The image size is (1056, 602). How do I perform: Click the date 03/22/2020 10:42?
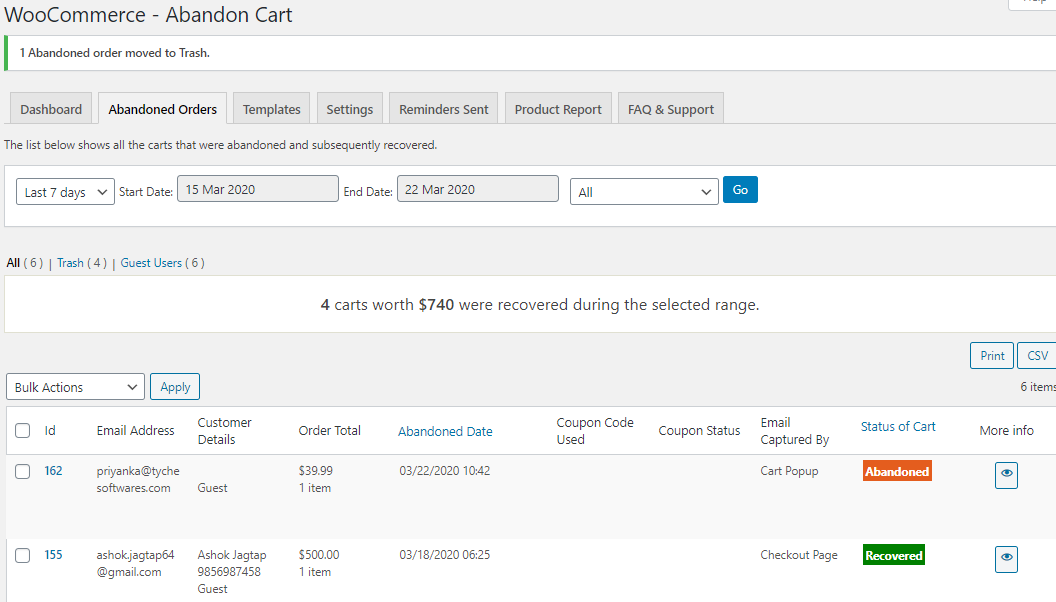tap(444, 471)
